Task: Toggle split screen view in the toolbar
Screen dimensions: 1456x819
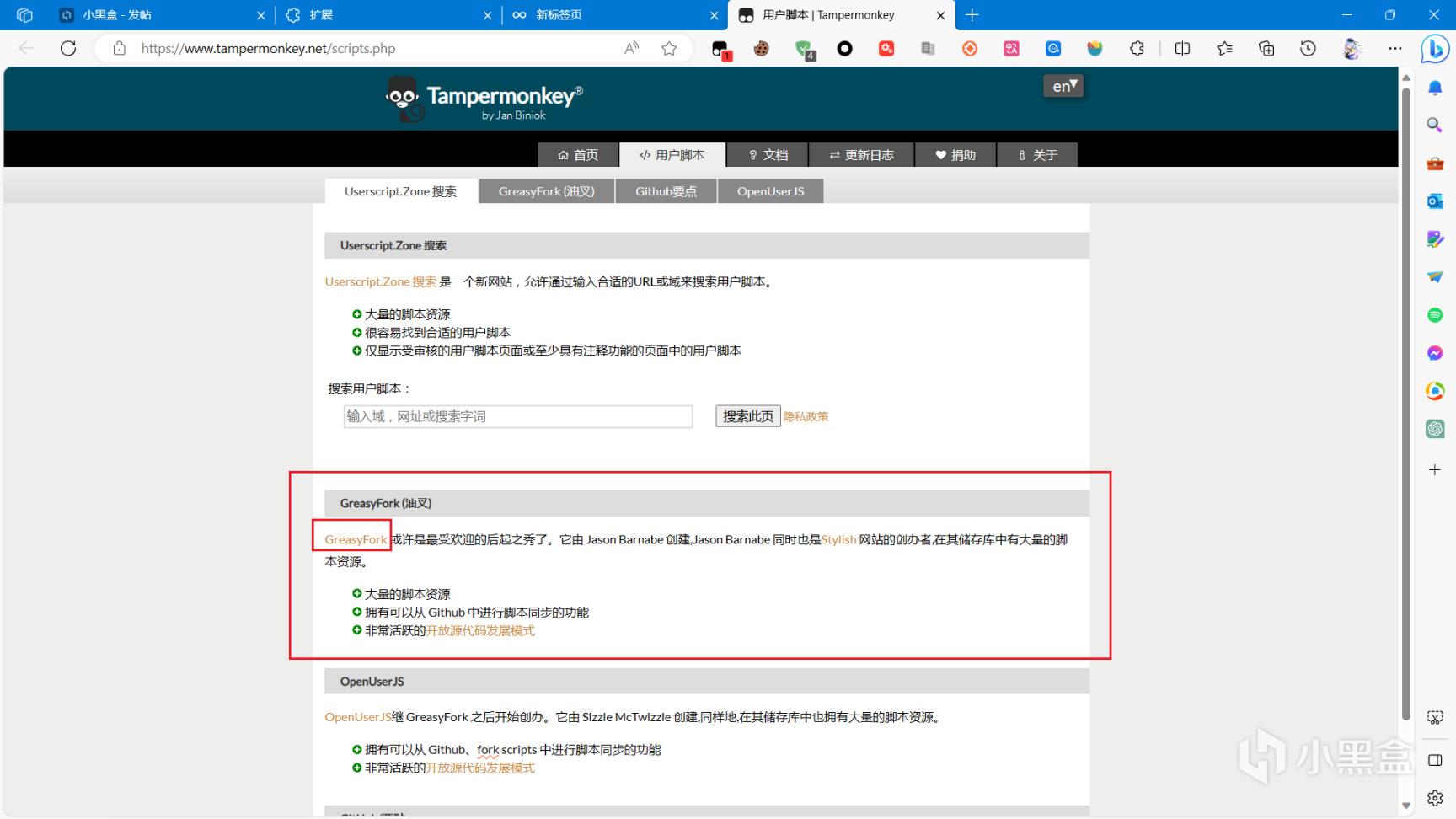Action: [x=1182, y=49]
